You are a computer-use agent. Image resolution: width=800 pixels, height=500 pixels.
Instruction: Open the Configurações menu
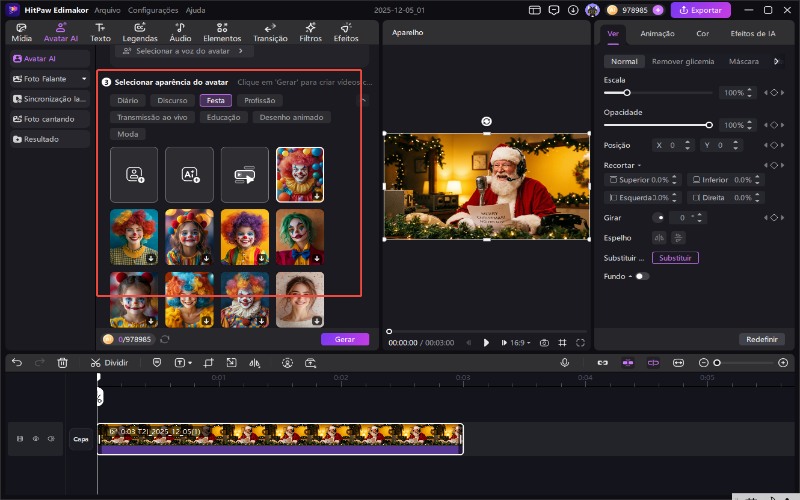(x=153, y=9)
